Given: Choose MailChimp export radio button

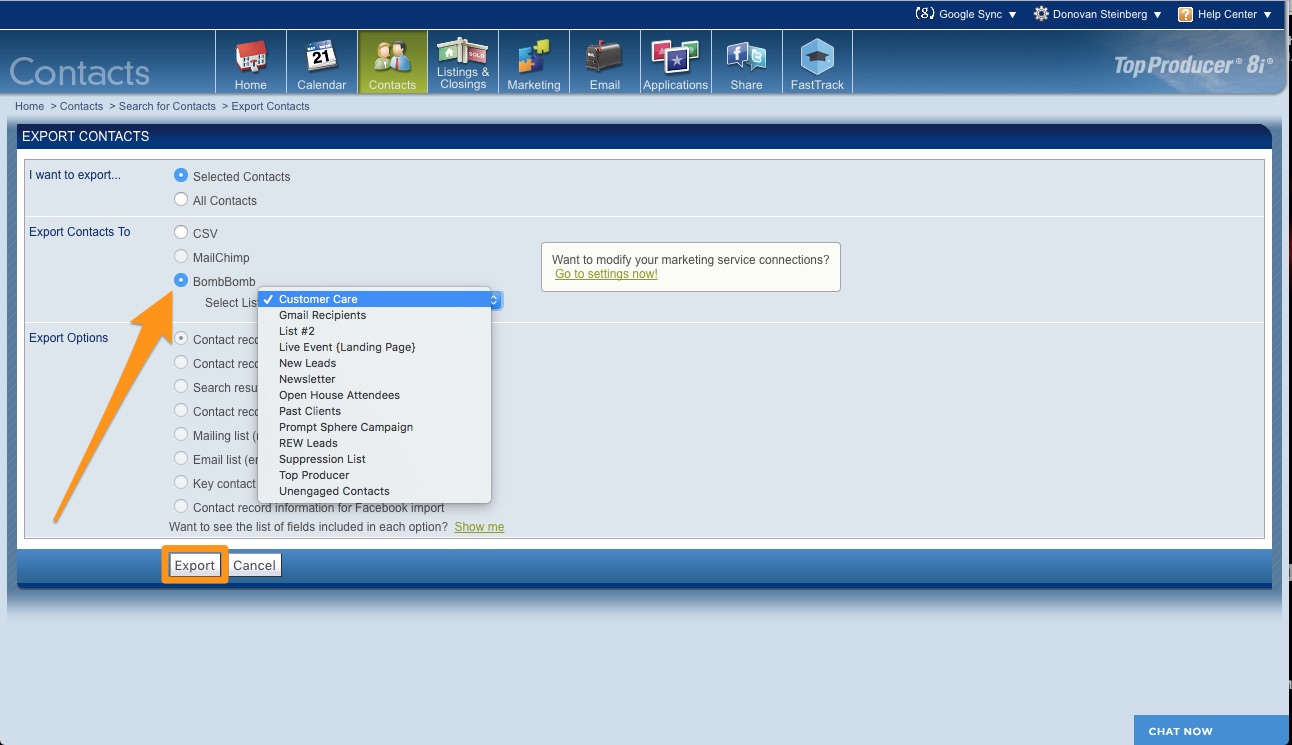Looking at the screenshot, I should (181, 256).
